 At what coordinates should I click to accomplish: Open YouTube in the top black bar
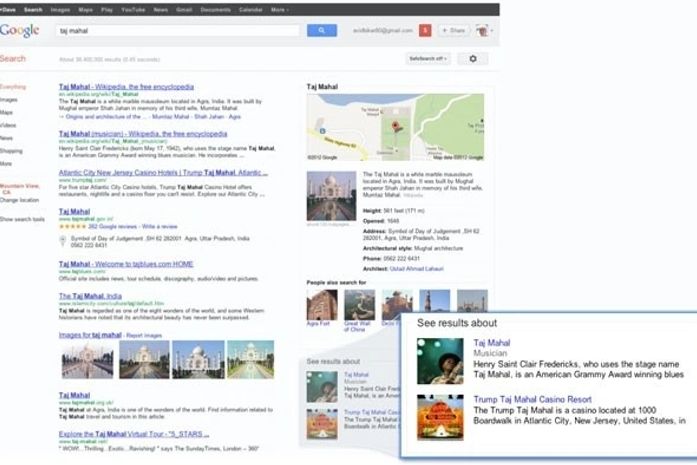click(x=133, y=9)
